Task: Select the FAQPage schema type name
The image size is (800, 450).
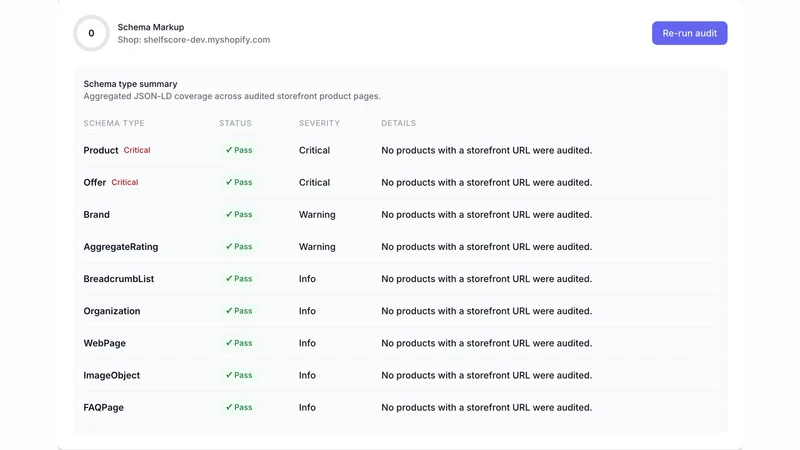Action: click(104, 408)
